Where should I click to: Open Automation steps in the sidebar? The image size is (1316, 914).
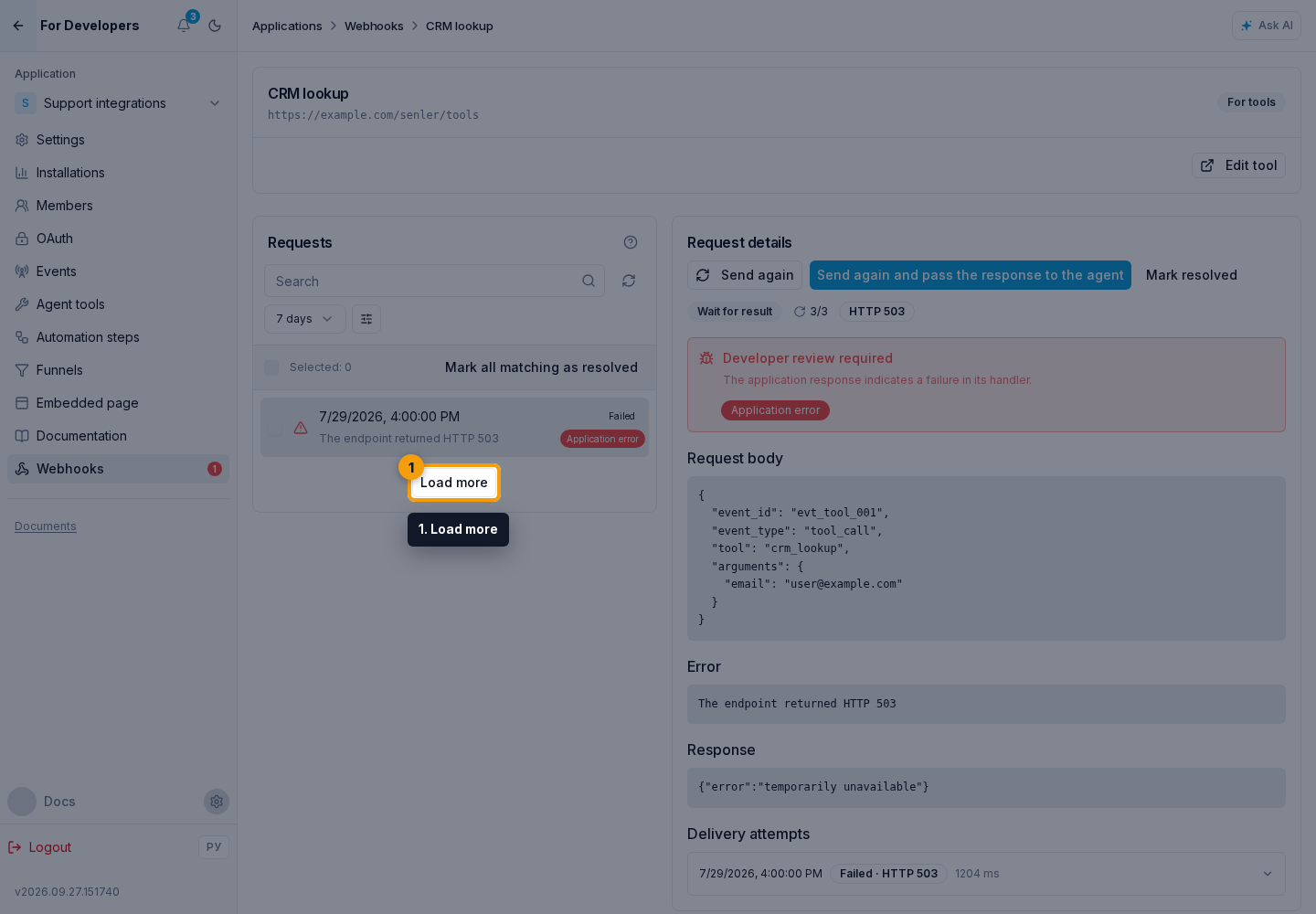point(119,337)
